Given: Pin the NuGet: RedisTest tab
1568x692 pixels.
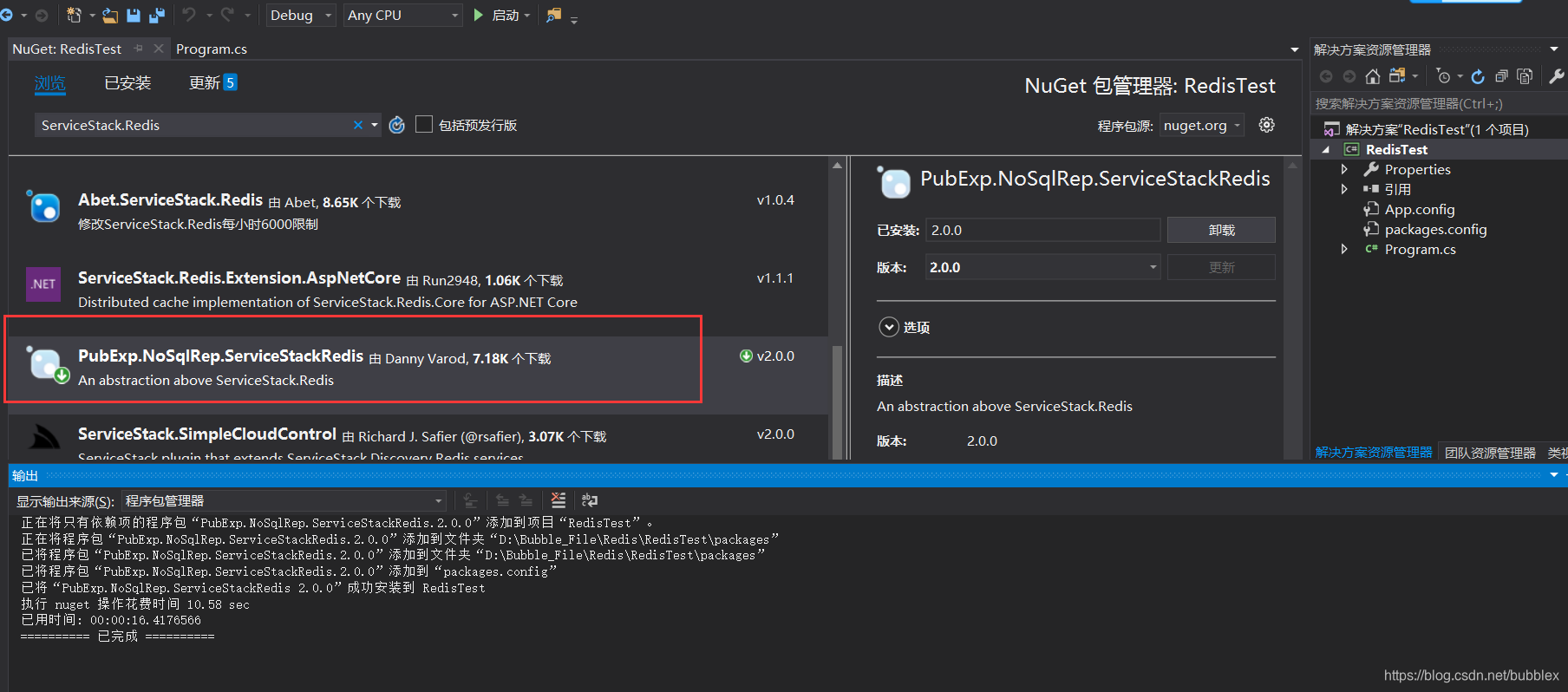Looking at the screenshot, I should pyautogui.click(x=139, y=49).
